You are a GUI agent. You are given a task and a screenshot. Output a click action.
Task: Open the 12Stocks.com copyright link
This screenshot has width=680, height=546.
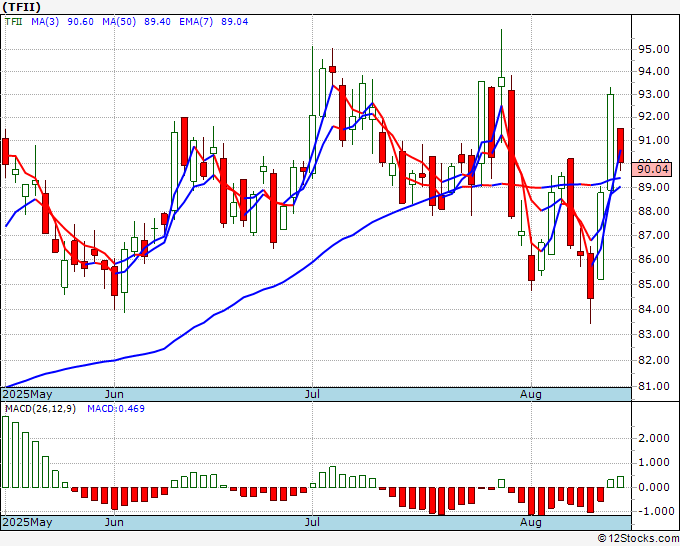pyautogui.click(x=638, y=539)
